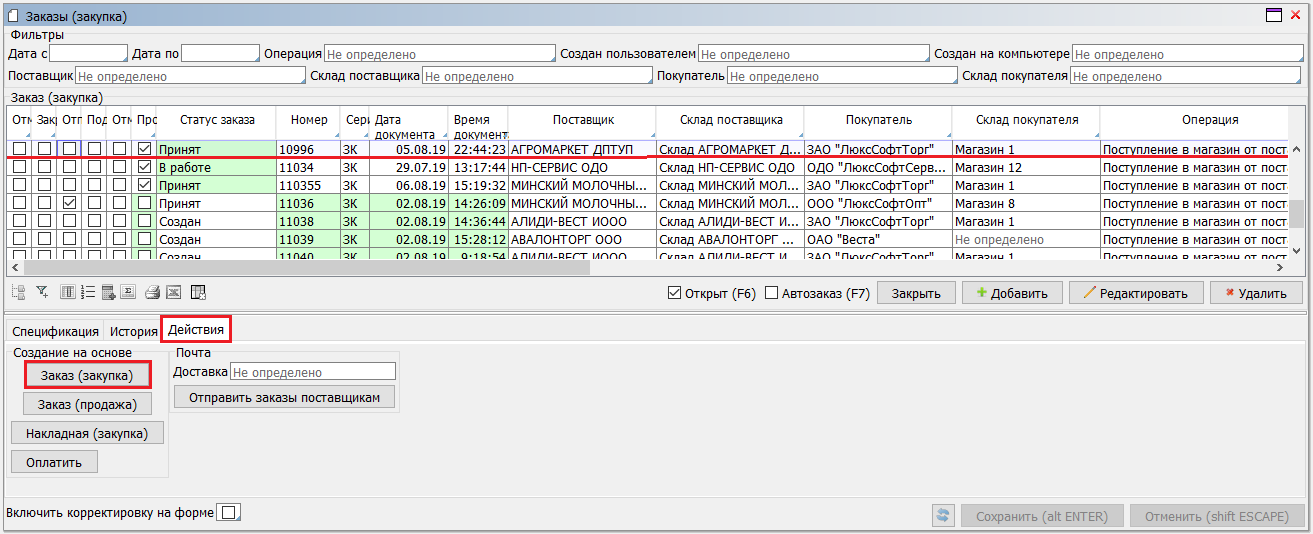Switch to the Спецификация tab

point(55,331)
